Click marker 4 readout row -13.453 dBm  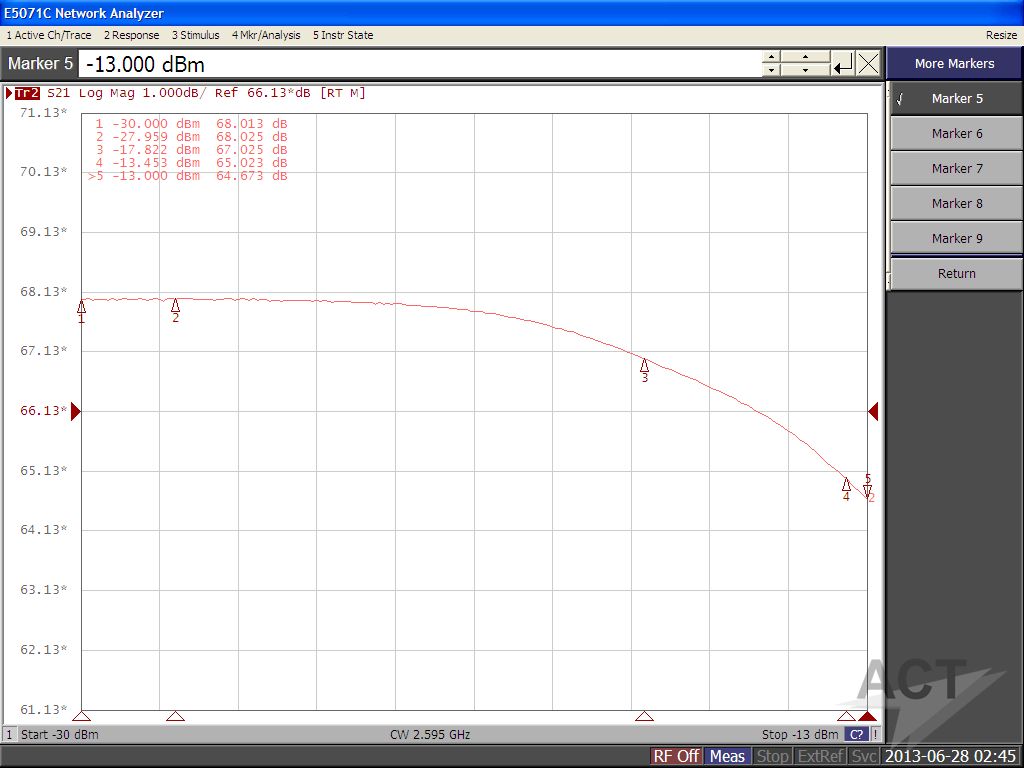(191, 163)
